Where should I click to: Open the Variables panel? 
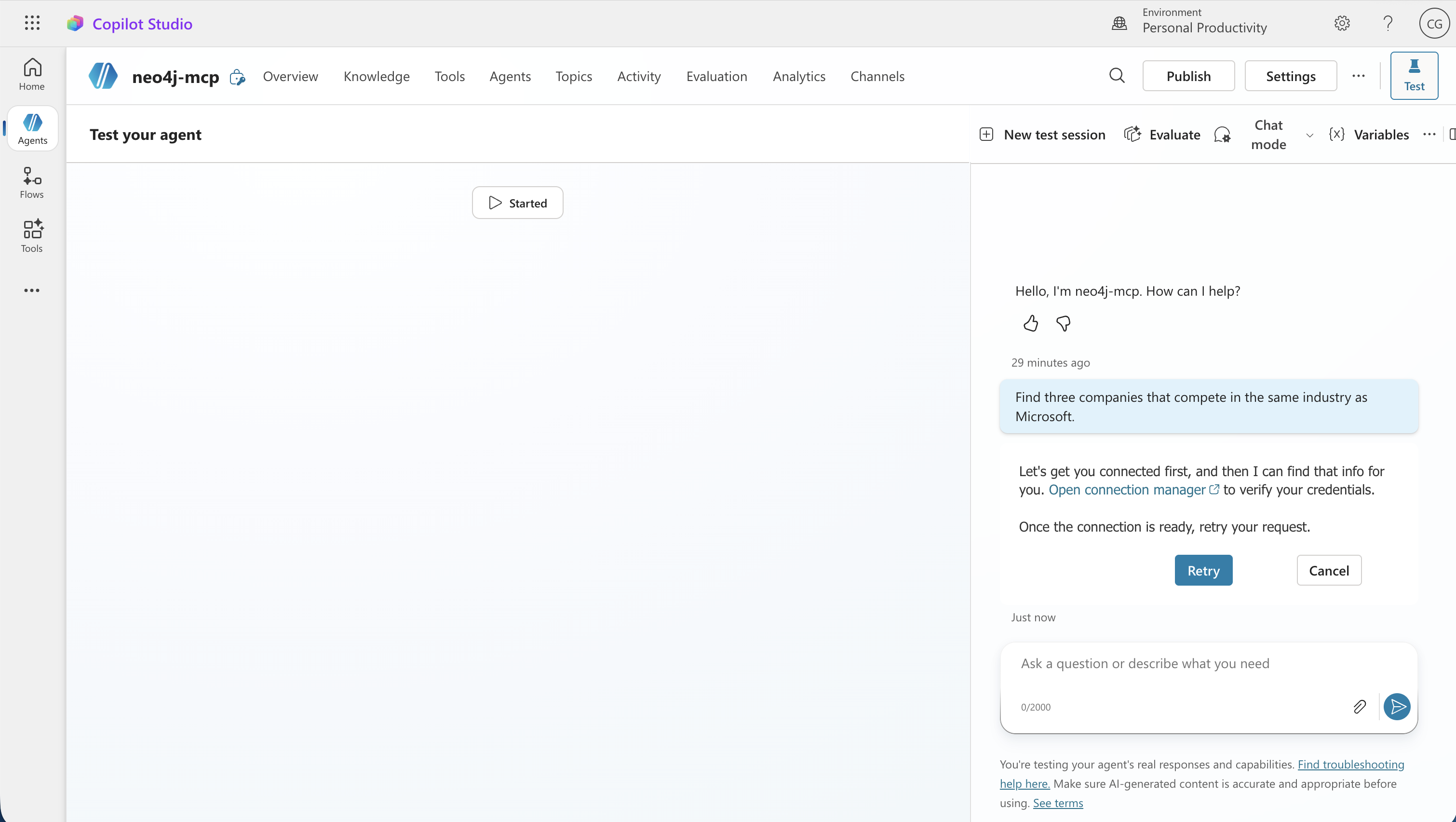tap(1368, 135)
